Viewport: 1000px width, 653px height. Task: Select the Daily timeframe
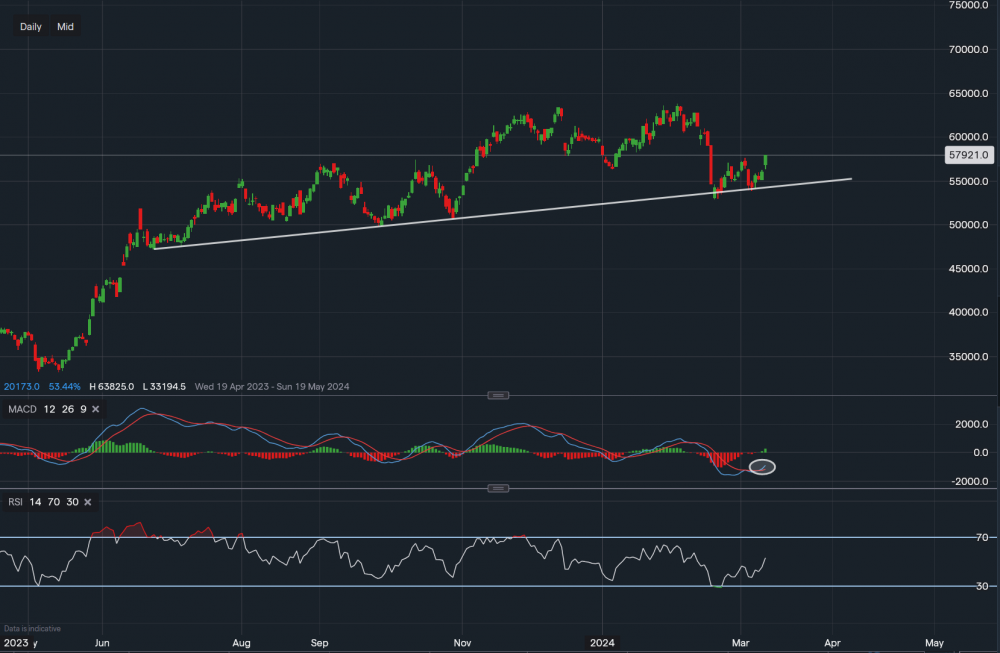tap(29, 26)
